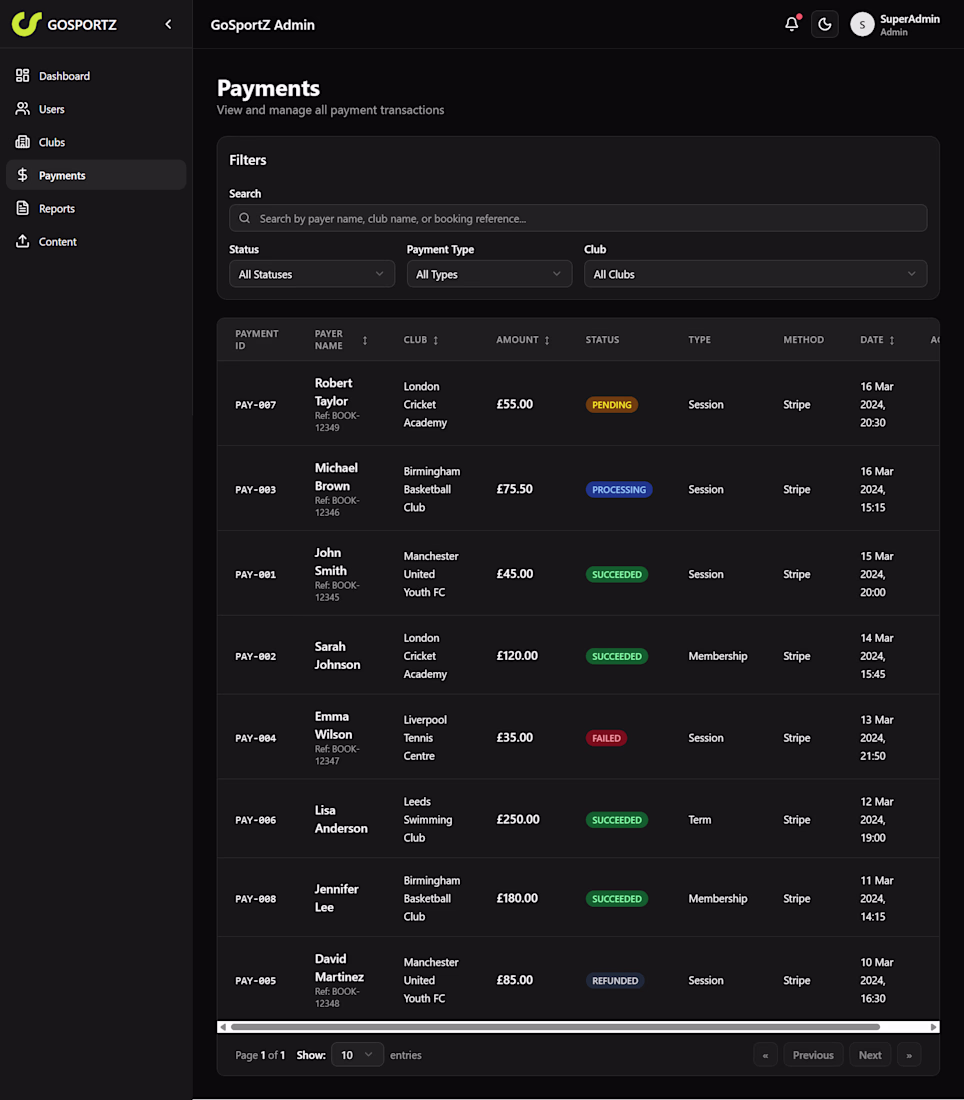This screenshot has width=964, height=1100.
Task: Click payer name Sarah Johnson
Action: pyautogui.click(x=337, y=656)
